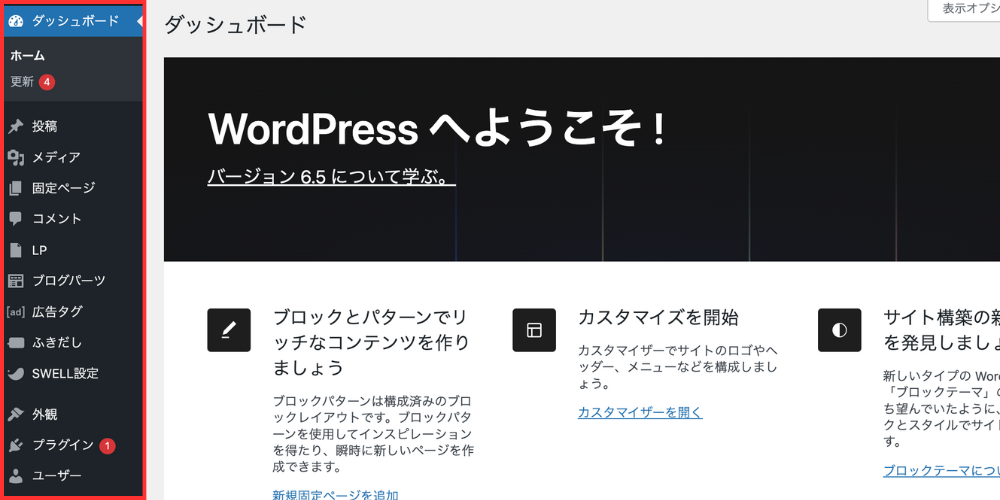Screen dimensions: 1000x500
Task: Click the Appearance paintbrush icon
Action: click(x=16, y=414)
